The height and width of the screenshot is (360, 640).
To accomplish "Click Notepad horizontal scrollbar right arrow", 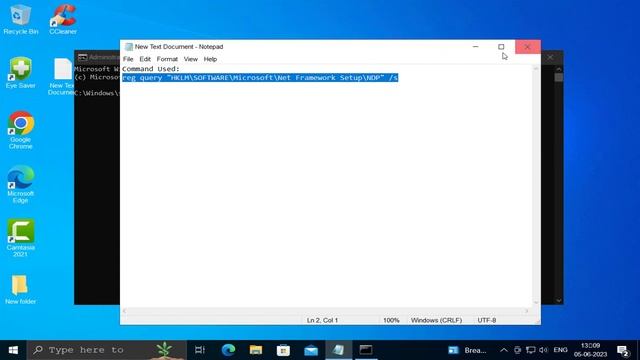I will pyautogui.click(x=526, y=311).
